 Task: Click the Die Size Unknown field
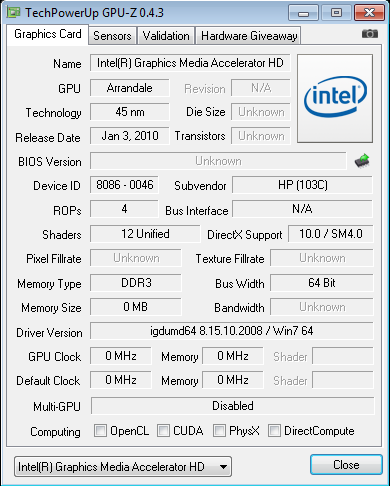[261, 112]
